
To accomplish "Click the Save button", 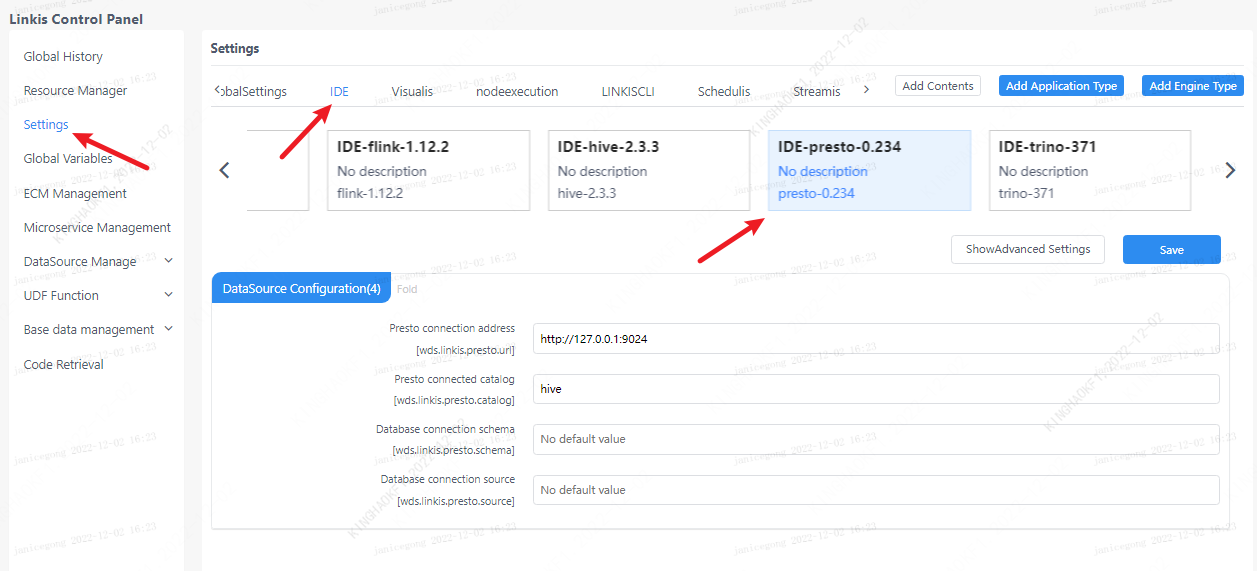I will 1171,250.
